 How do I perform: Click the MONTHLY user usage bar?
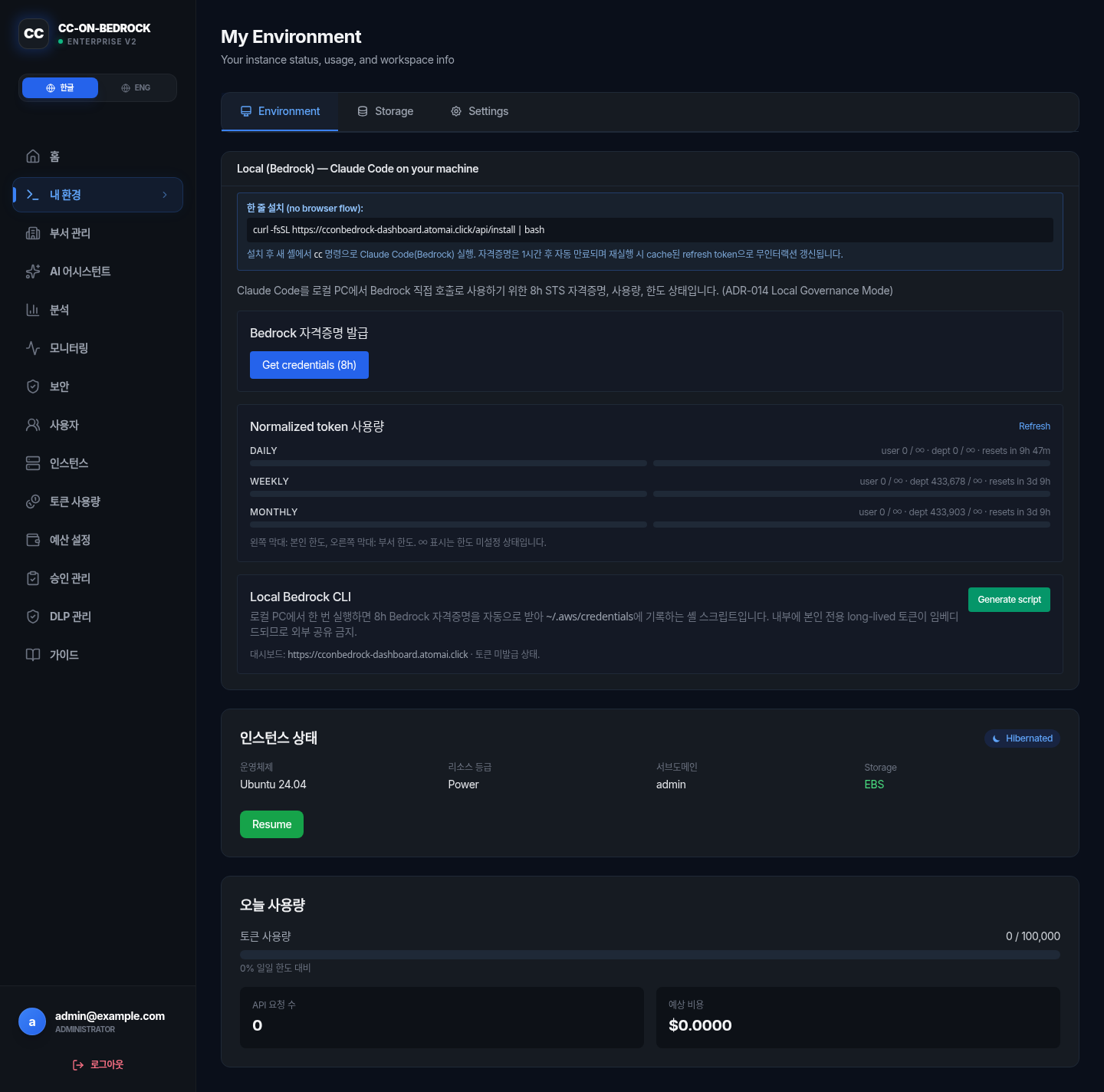tap(449, 525)
